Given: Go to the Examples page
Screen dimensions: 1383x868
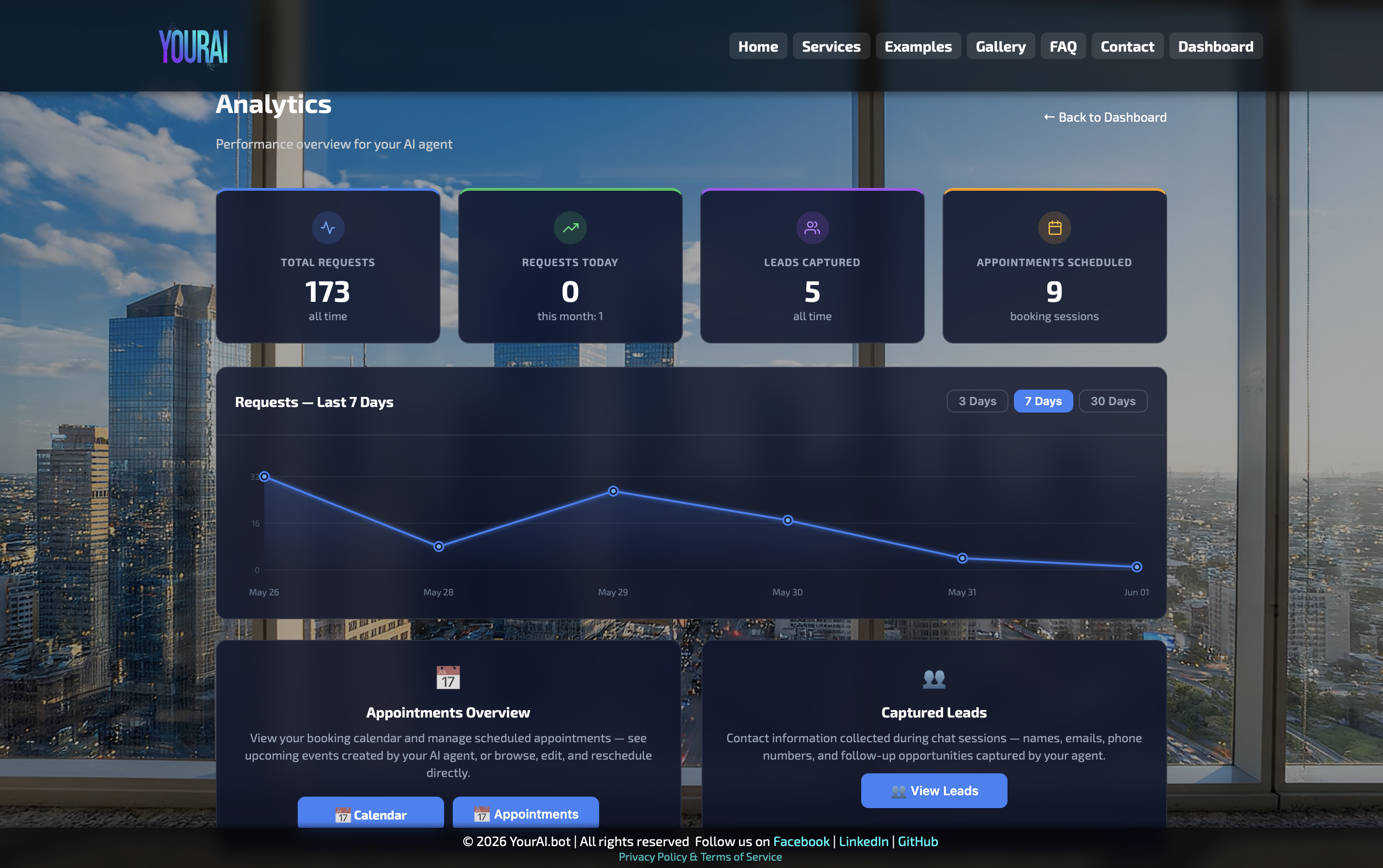Looking at the screenshot, I should [918, 46].
